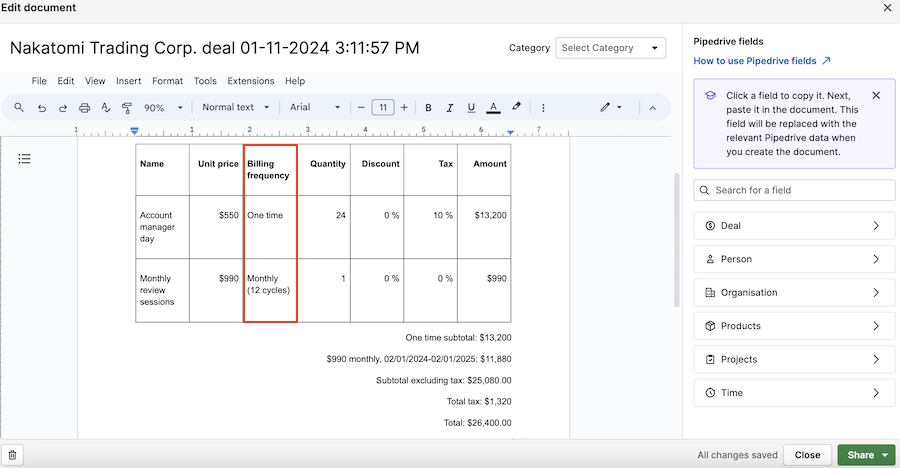Click the document title text
The height and width of the screenshot is (468, 900).
pos(215,48)
